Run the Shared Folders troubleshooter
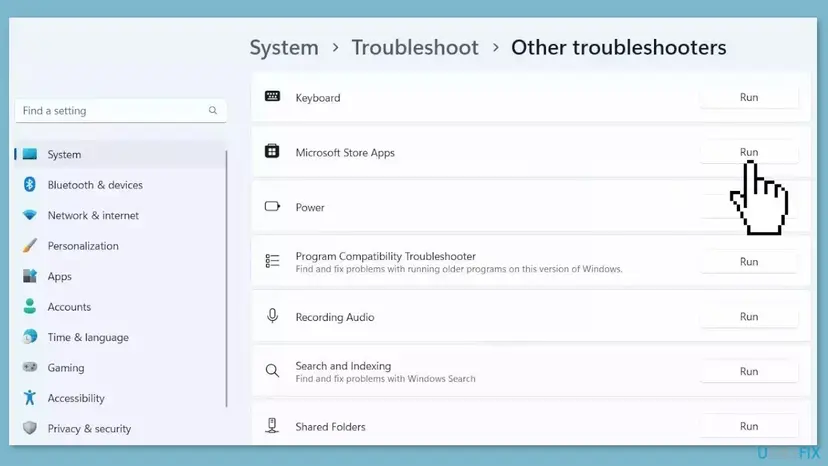 pyautogui.click(x=749, y=426)
